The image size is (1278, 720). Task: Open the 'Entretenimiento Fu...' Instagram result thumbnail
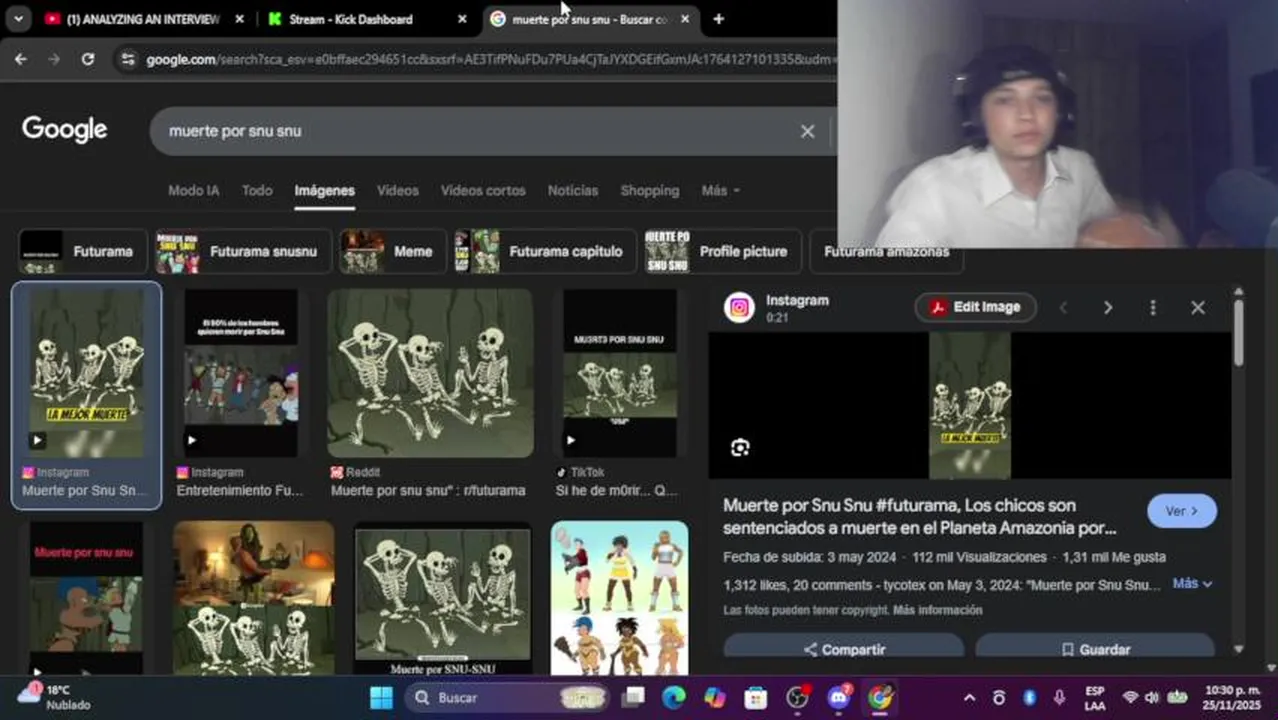pos(240,373)
